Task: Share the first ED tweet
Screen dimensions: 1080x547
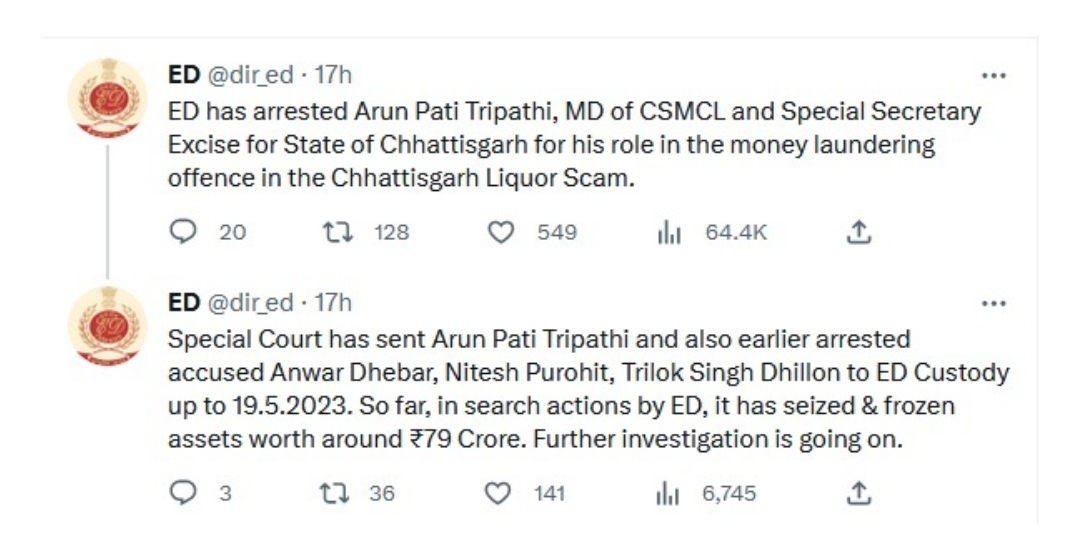Action: (858, 232)
